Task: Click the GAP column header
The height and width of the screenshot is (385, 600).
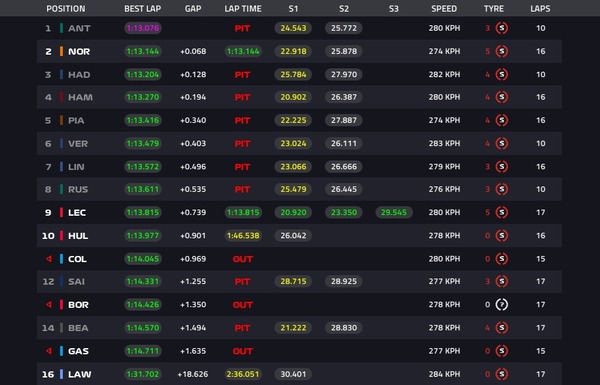Action: pos(193,8)
